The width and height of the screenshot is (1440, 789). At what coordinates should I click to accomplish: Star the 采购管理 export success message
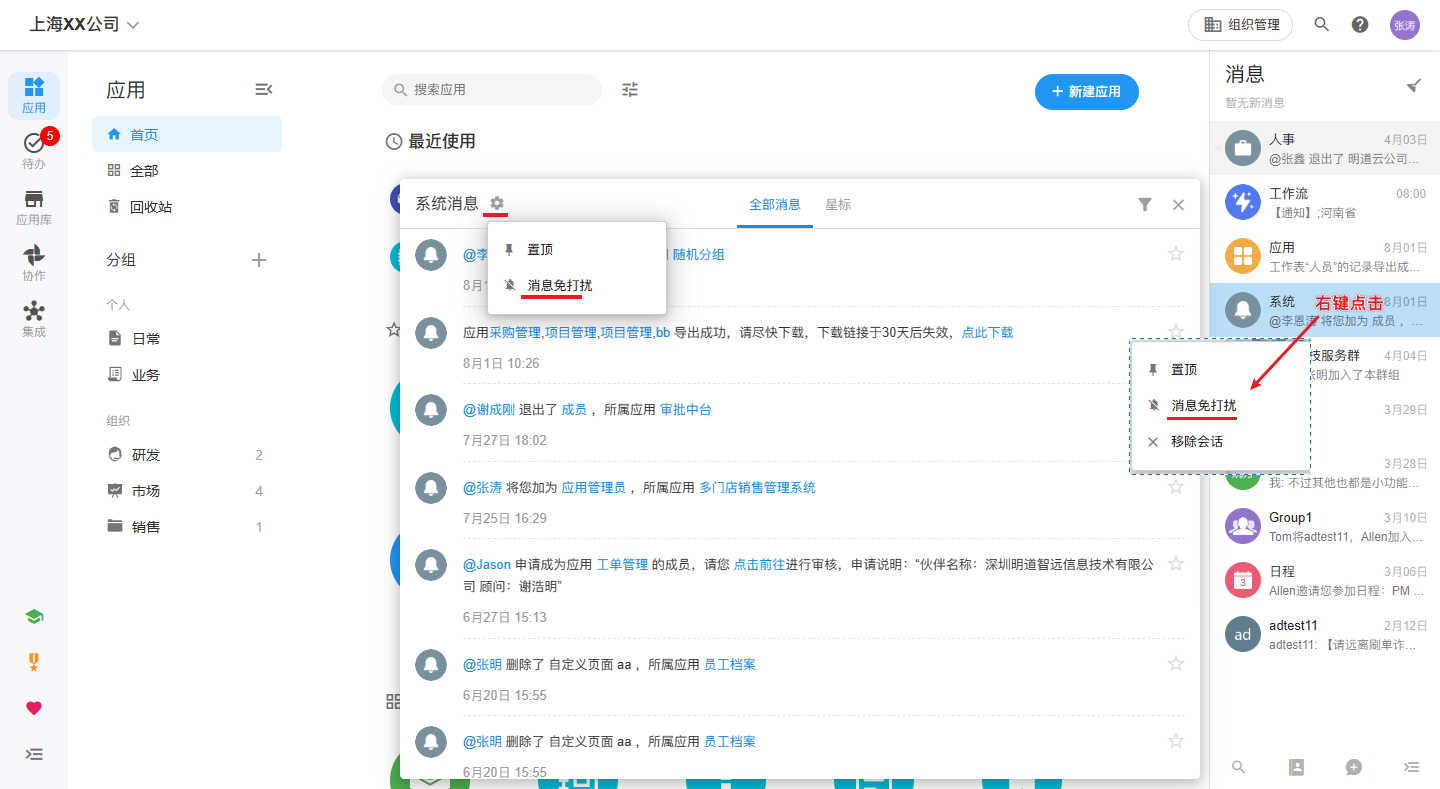pos(1176,332)
